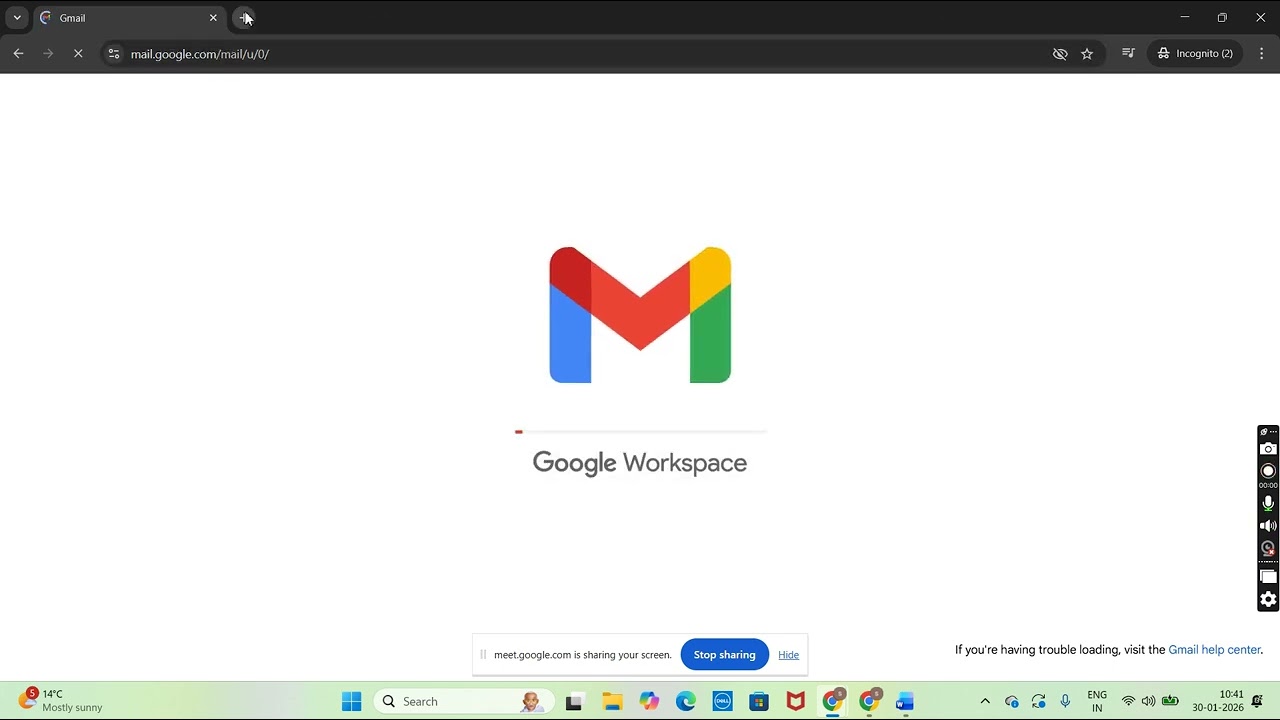The width and height of the screenshot is (1280, 720).
Task: Select recording region with the window icon
Action: [x=1268, y=577]
